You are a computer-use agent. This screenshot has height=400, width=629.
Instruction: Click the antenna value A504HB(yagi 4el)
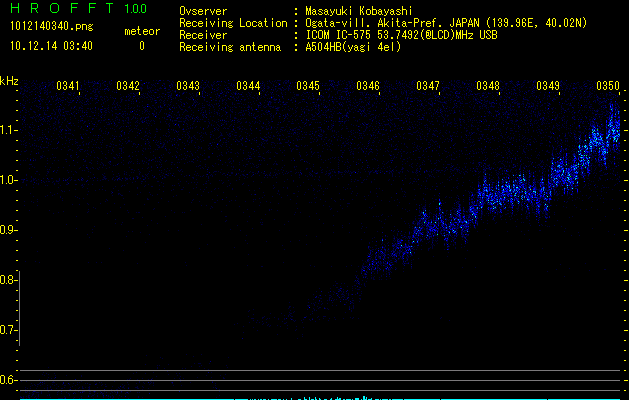tap(353, 47)
